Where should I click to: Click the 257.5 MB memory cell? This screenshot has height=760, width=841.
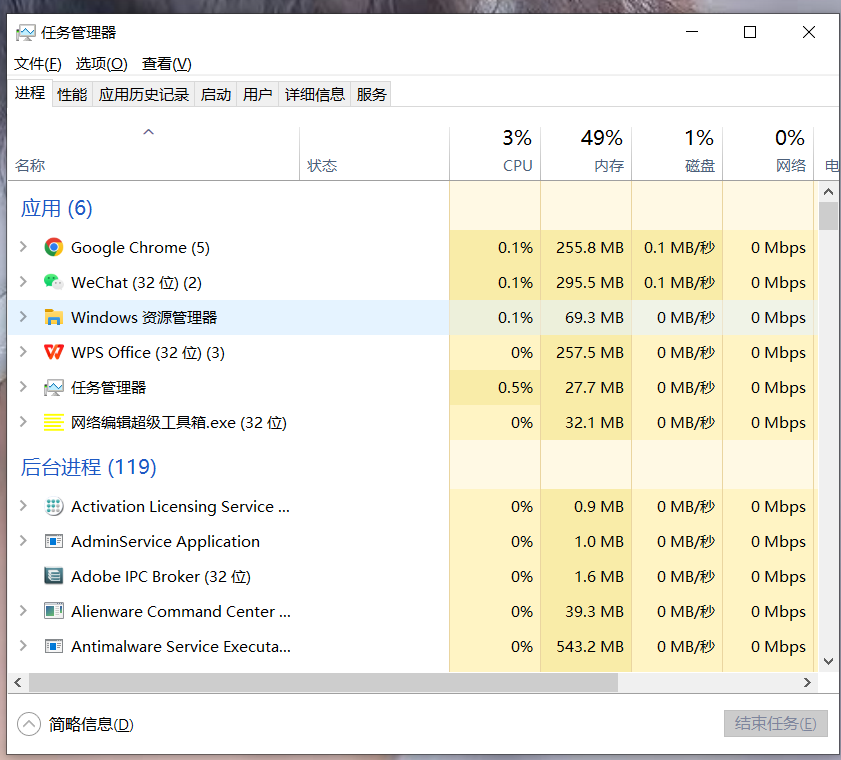tap(586, 352)
